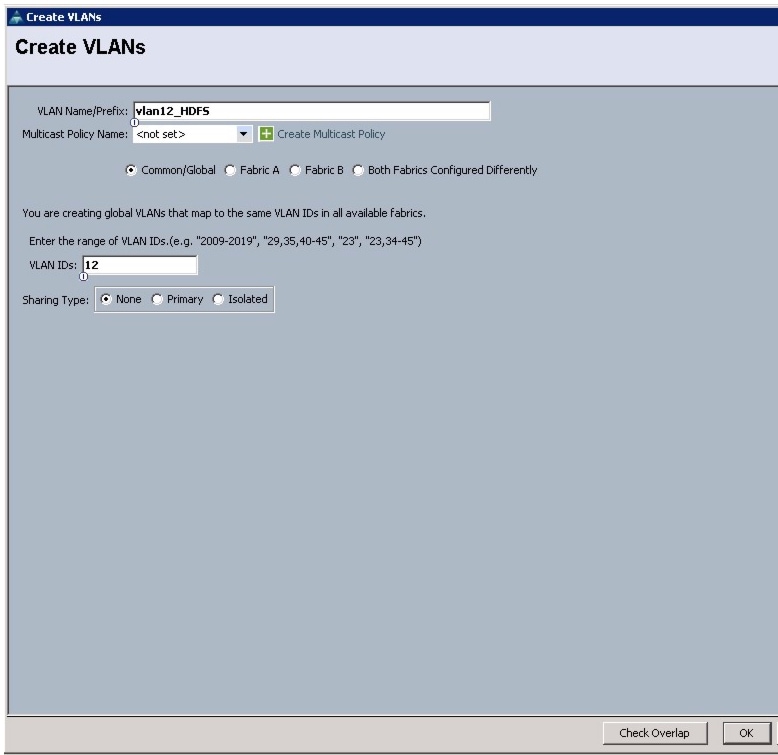Image resolution: width=778 pixels, height=755 pixels.
Task: Set Sharing Type to Isolated
Action: (x=218, y=299)
